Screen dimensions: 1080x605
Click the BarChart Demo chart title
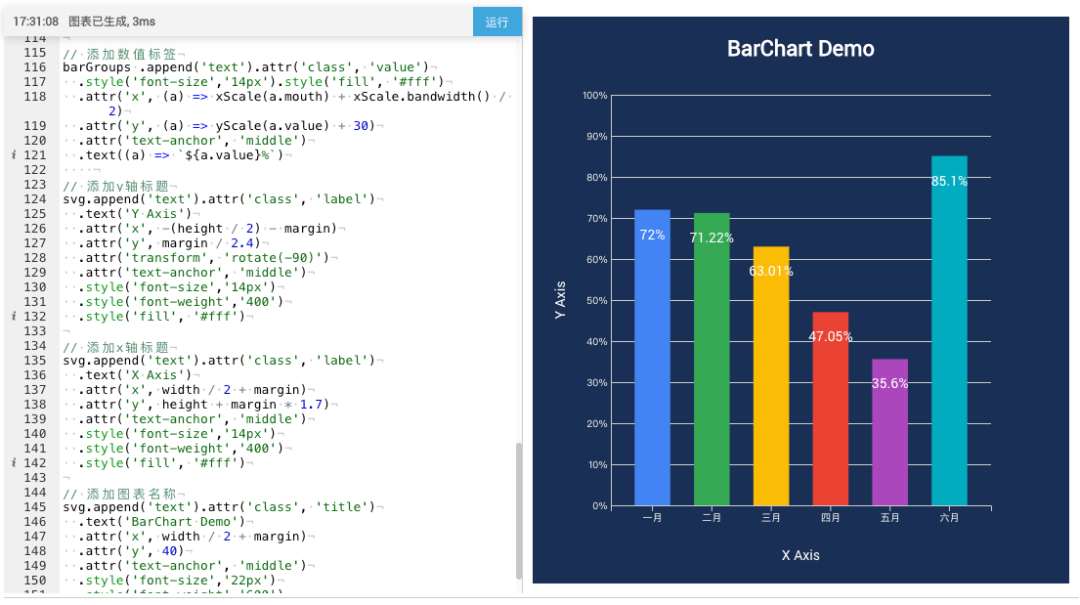[x=800, y=48]
